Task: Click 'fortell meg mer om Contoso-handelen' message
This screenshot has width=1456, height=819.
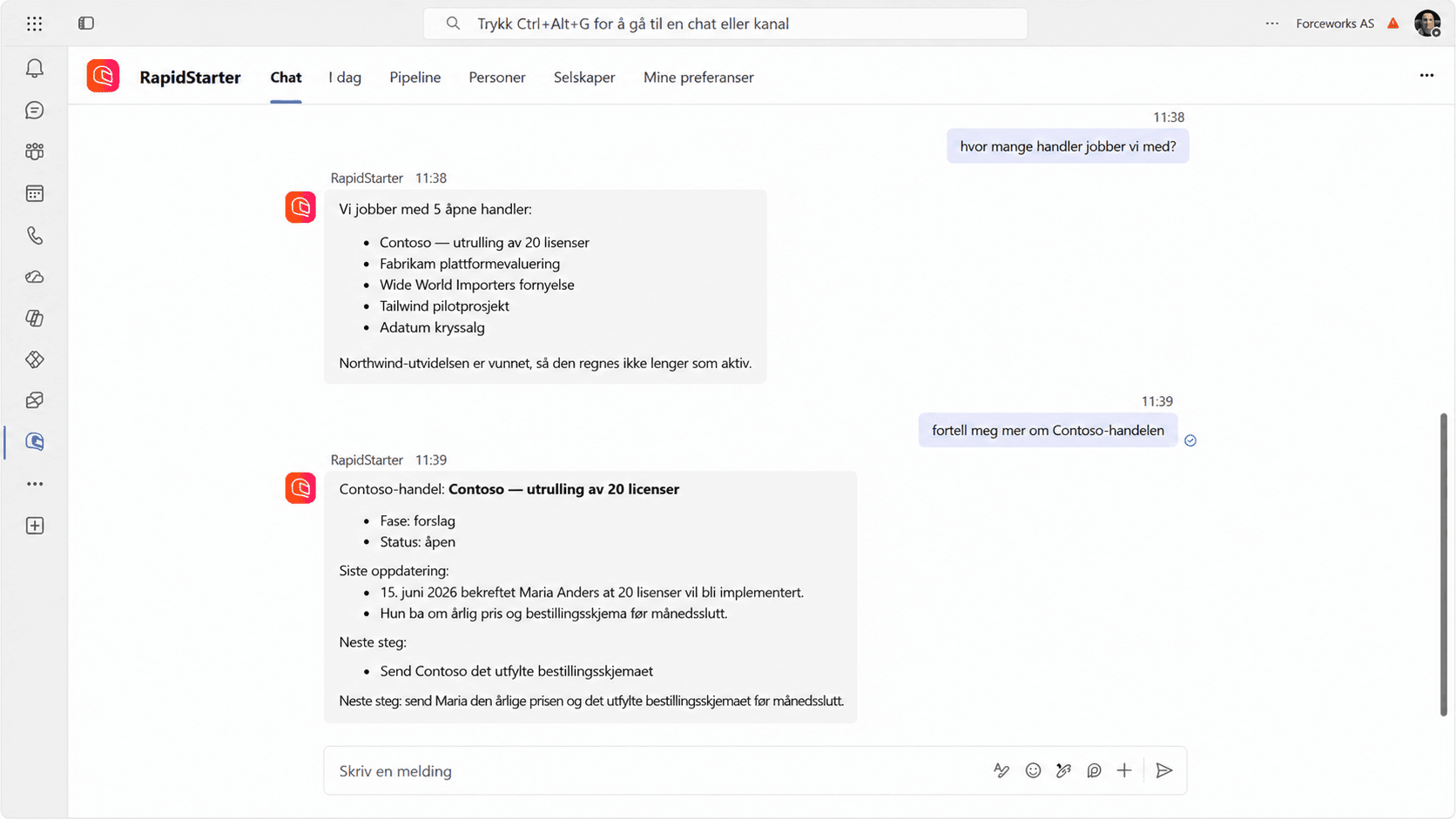Action: 1048,430
